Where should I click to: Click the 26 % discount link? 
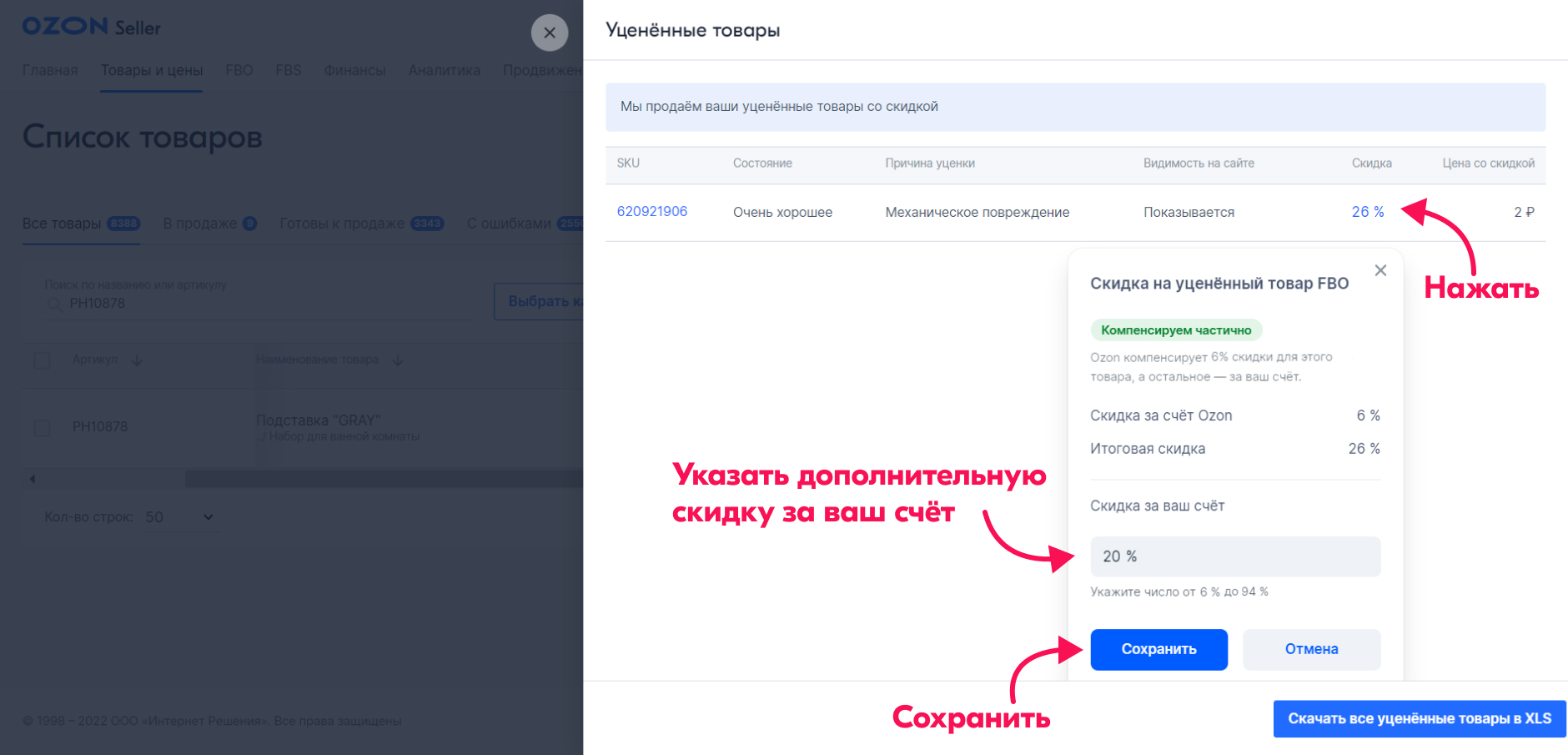[x=1368, y=212]
